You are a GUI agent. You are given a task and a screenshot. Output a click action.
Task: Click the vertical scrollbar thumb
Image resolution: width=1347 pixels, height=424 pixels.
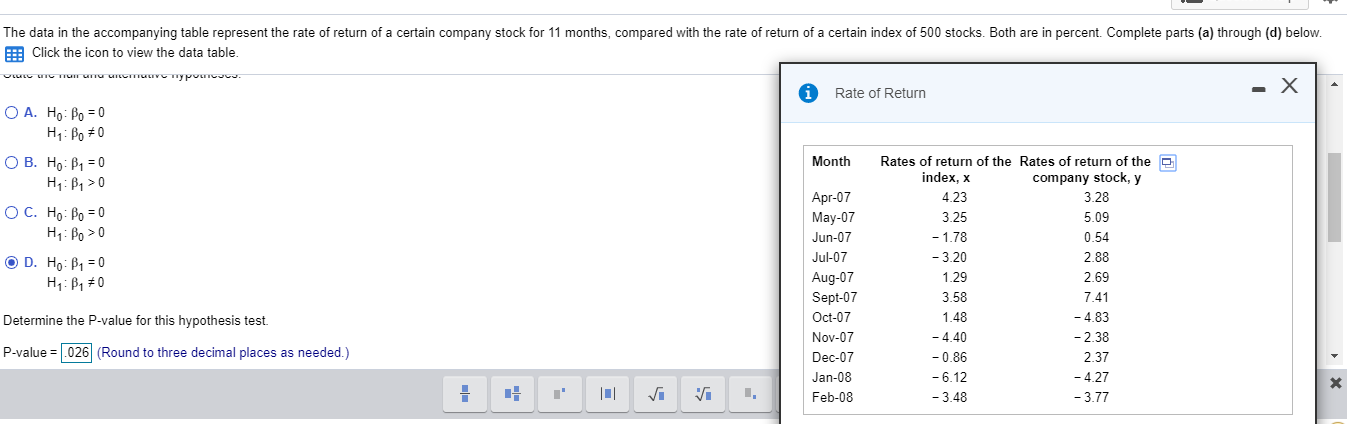(1336, 197)
